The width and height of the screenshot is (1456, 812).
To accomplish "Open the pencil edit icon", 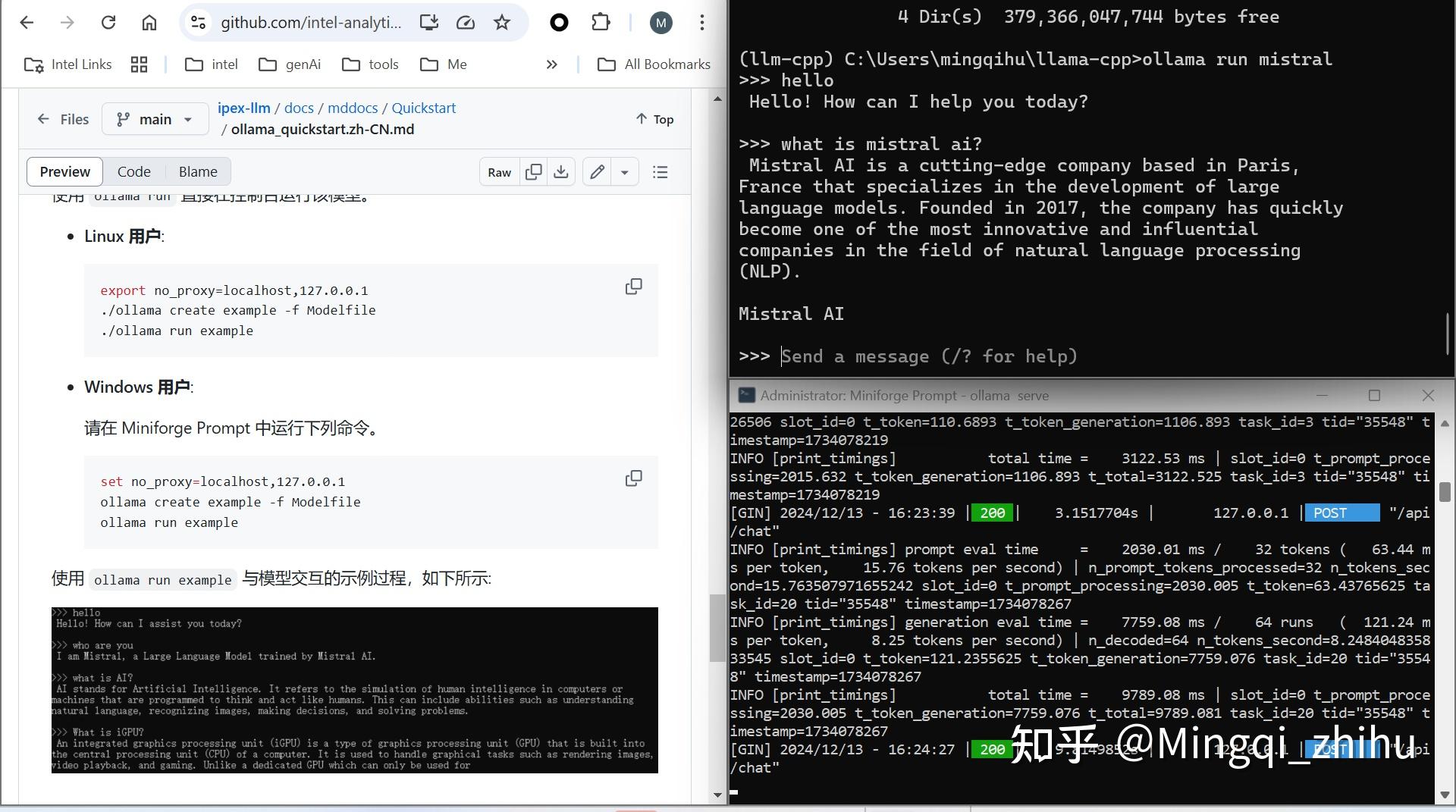I will 596,172.
